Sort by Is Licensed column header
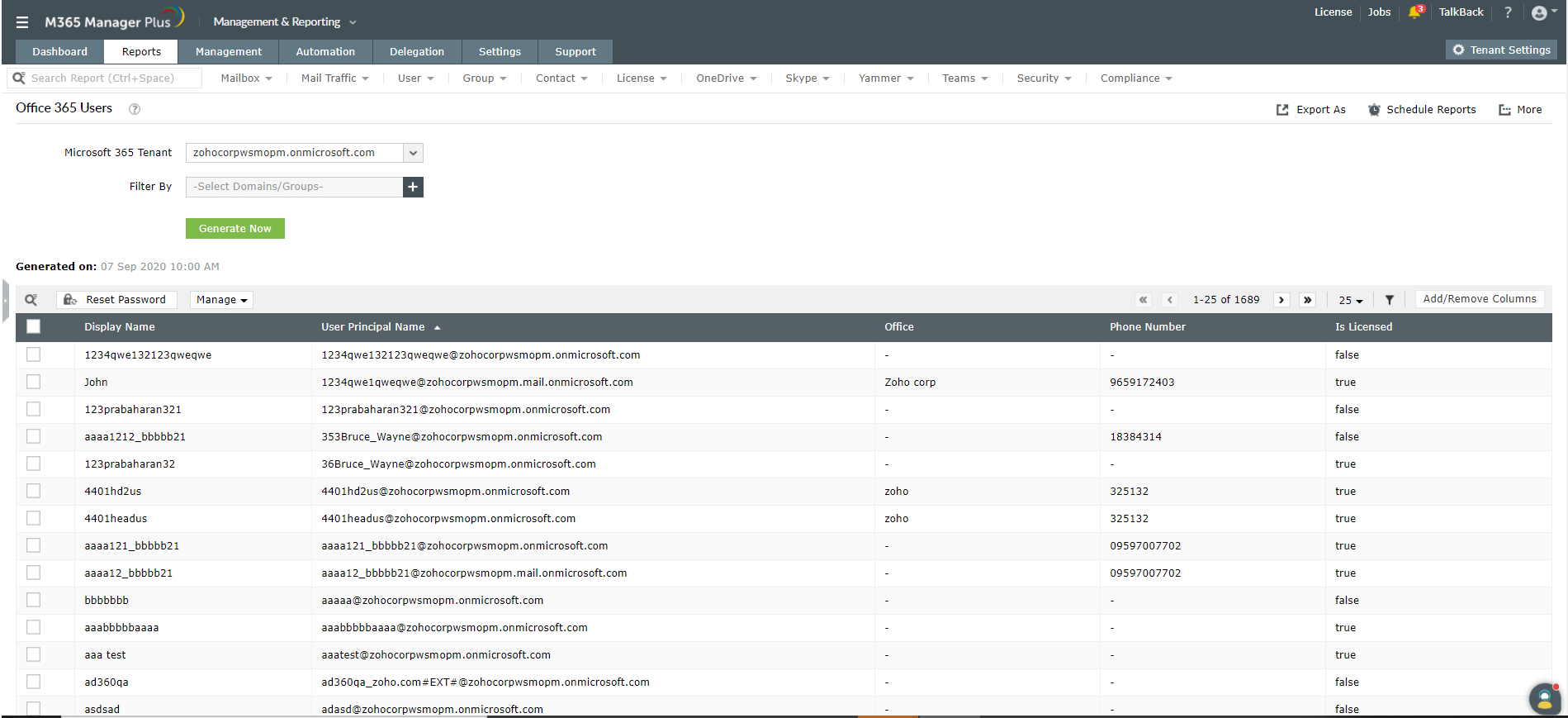 pos(1363,327)
